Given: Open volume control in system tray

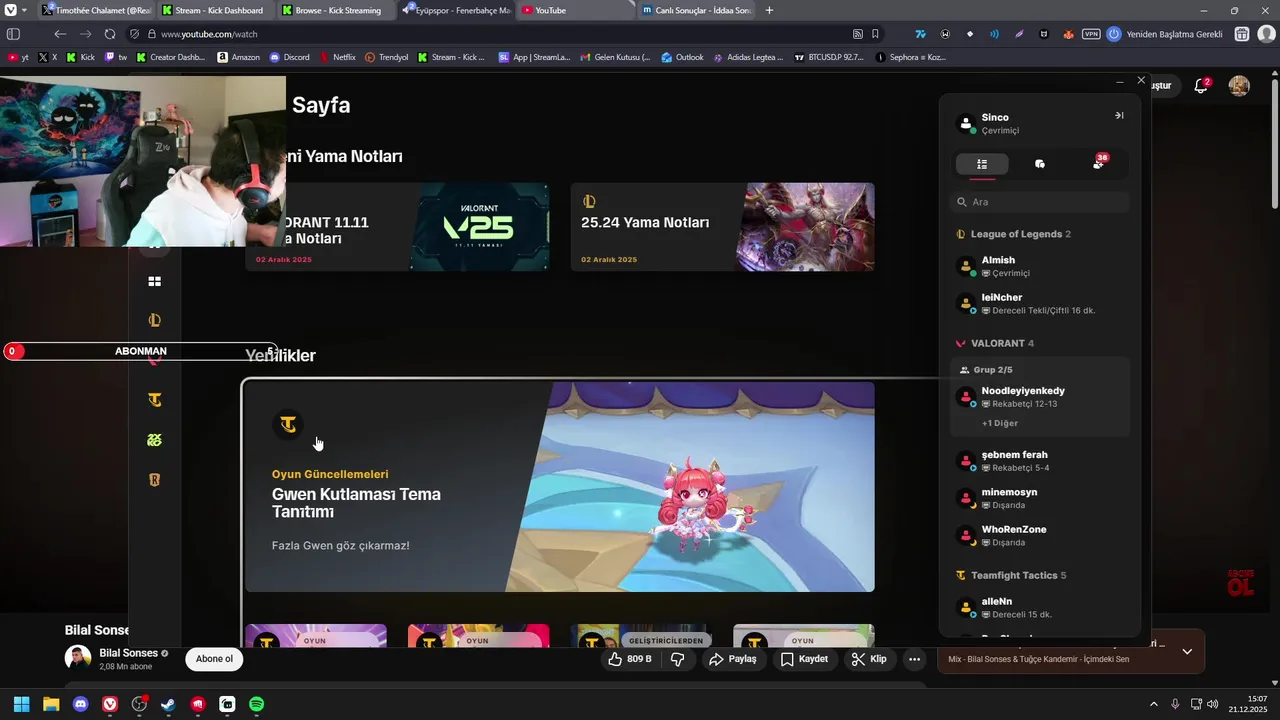Looking at the screenshot, I should click(1212, 704).
